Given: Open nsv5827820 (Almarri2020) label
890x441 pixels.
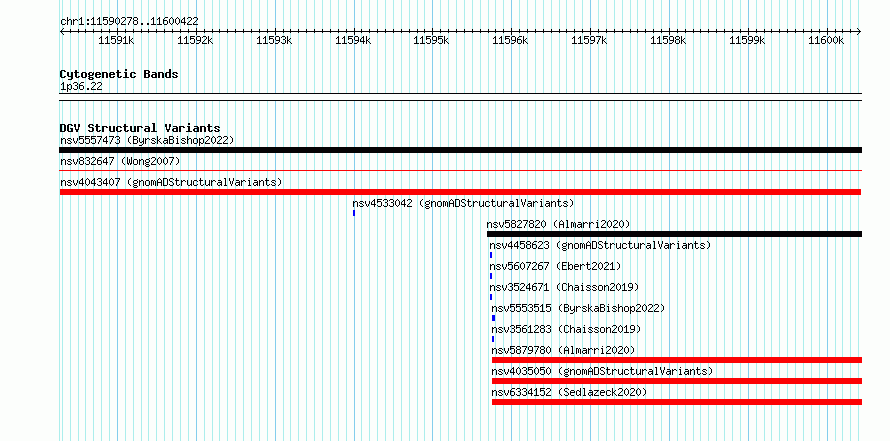Looking at the screenshot, I should (x=559, y=224).
